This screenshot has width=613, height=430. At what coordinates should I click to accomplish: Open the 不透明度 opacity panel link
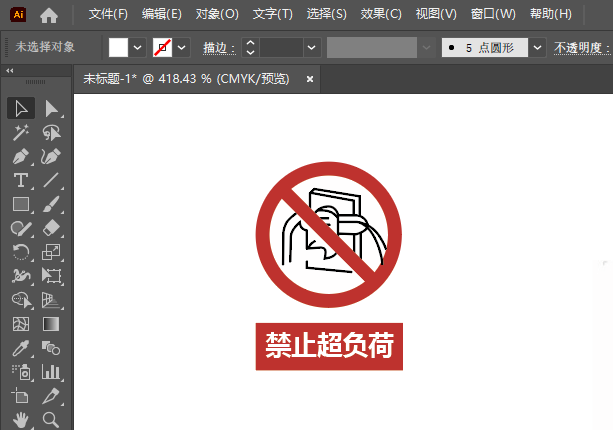click(582, 48)
